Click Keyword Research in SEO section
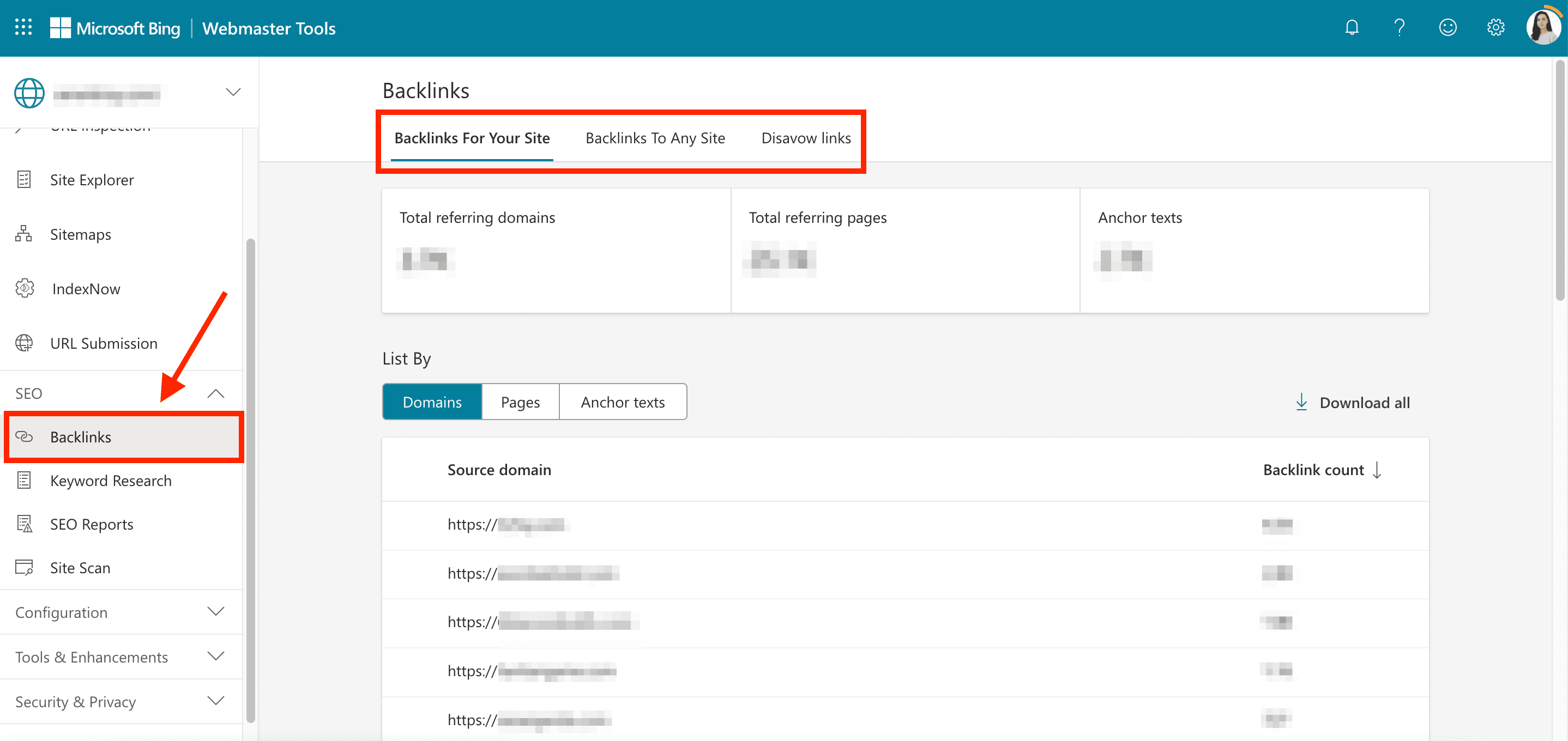1568x741 pixels. click(x=111, y=480)
